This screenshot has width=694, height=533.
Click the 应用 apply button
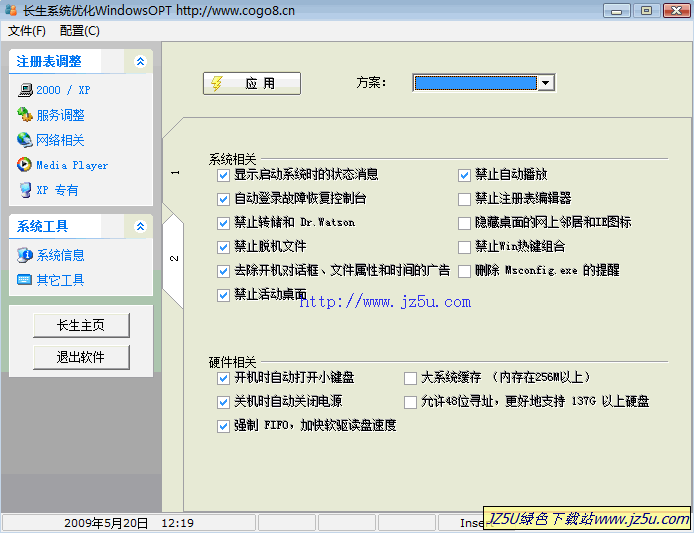252,83
